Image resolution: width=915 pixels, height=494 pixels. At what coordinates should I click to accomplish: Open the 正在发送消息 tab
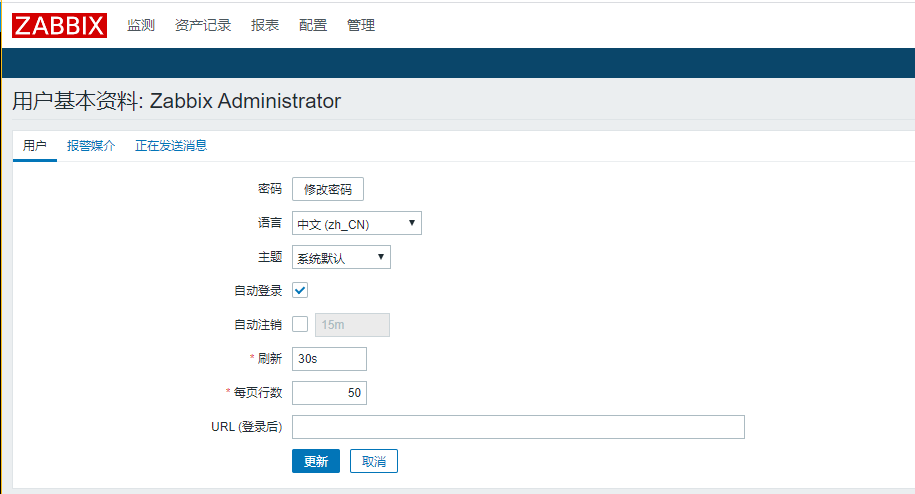(x=171, y=146)
